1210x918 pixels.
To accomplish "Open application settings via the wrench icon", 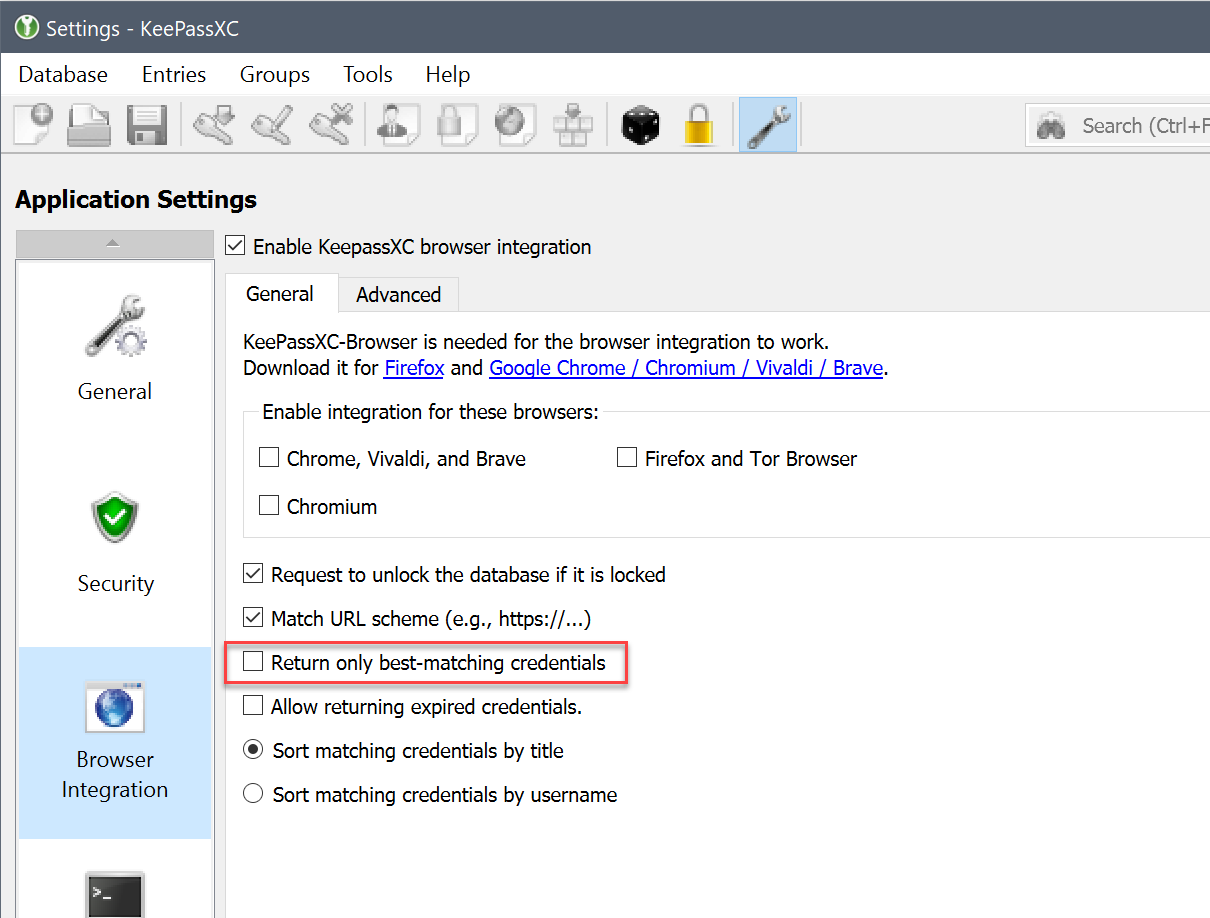I will pos(768,124).
